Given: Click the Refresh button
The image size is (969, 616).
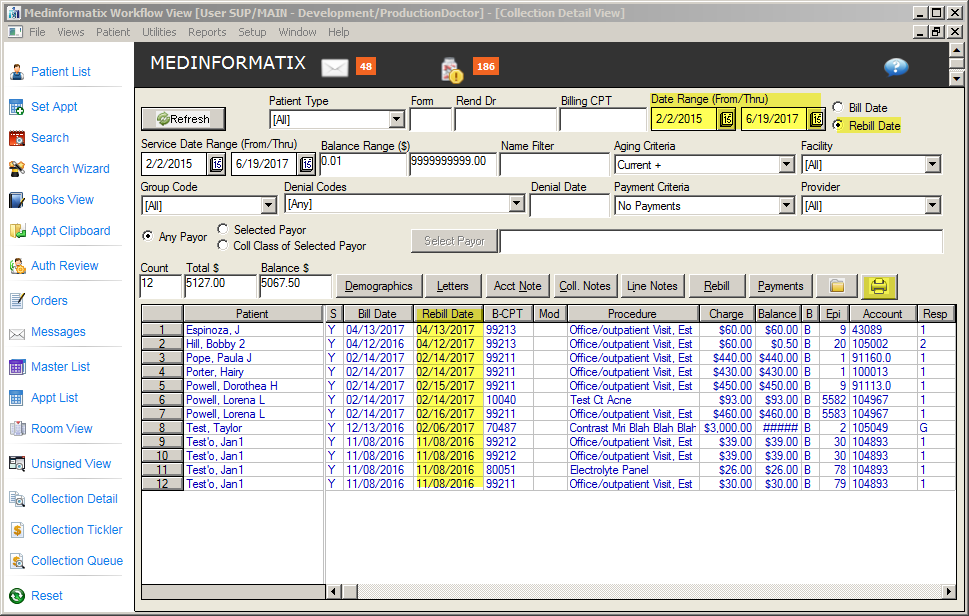Looking at the screenshot, I should tap(183, 119).
